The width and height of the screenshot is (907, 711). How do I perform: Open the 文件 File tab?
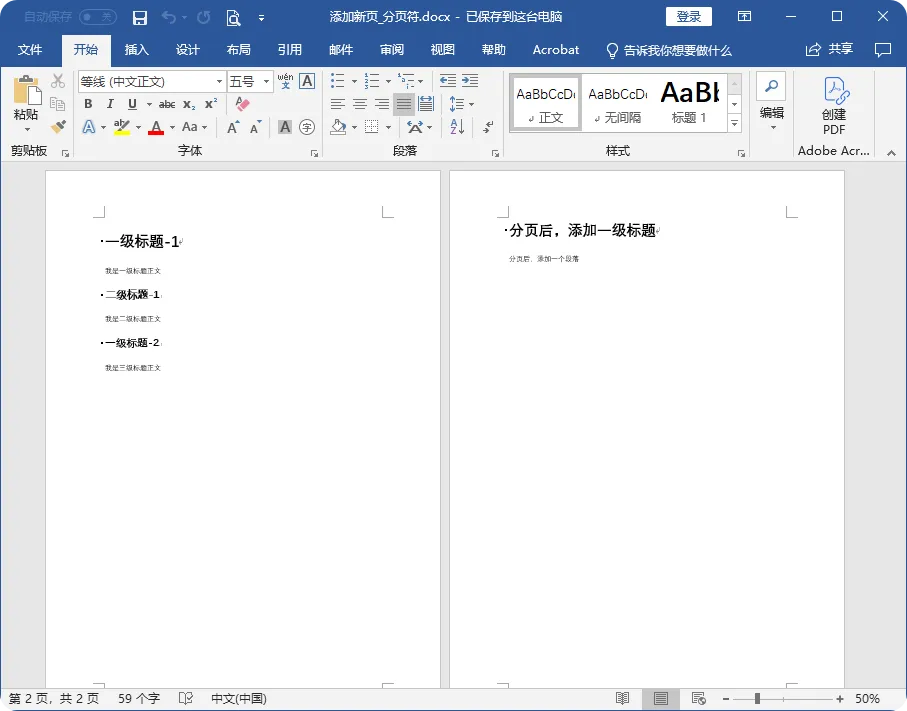point(30,50)
